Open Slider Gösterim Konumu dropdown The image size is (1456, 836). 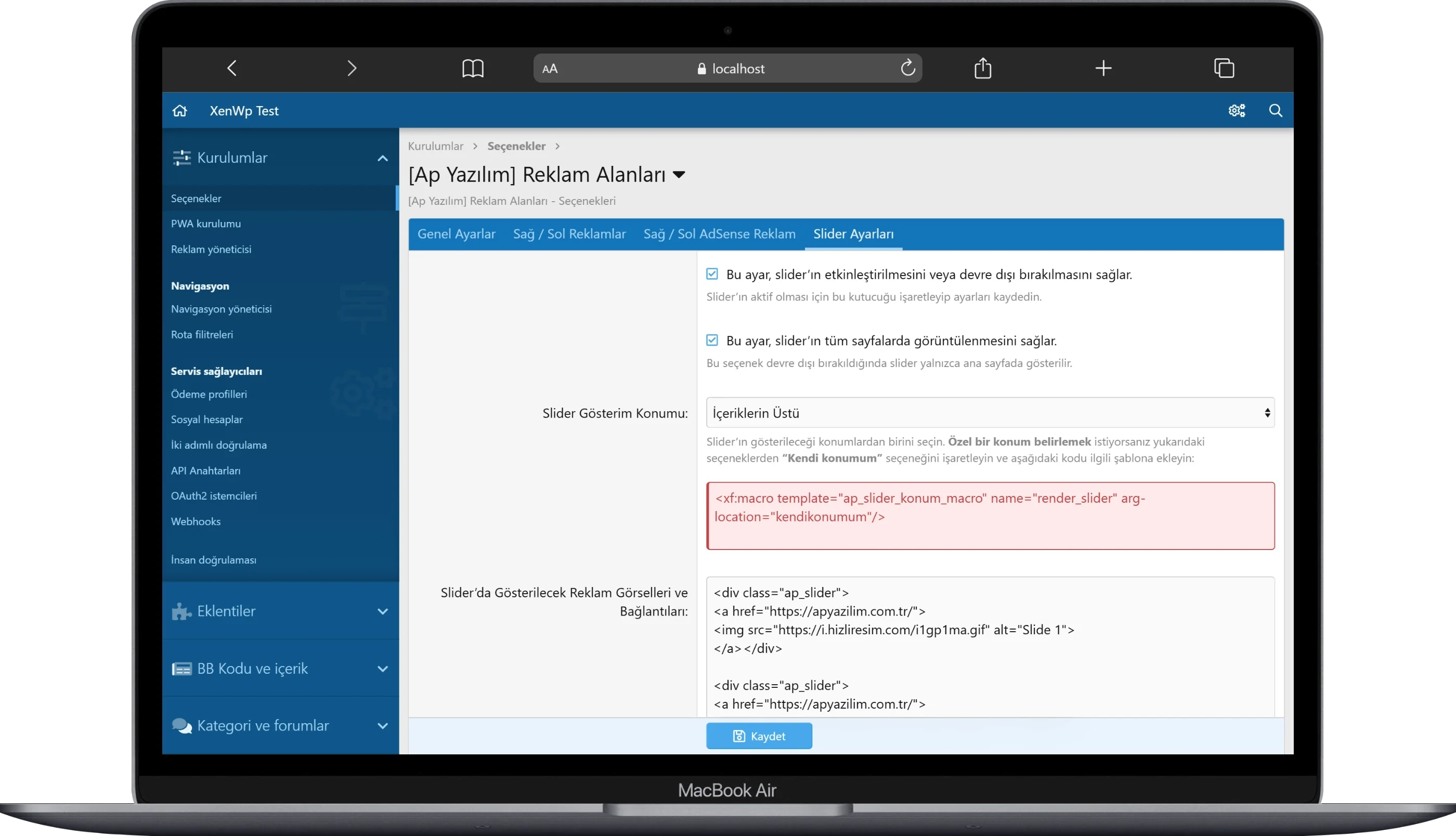(x=990, y=413)
